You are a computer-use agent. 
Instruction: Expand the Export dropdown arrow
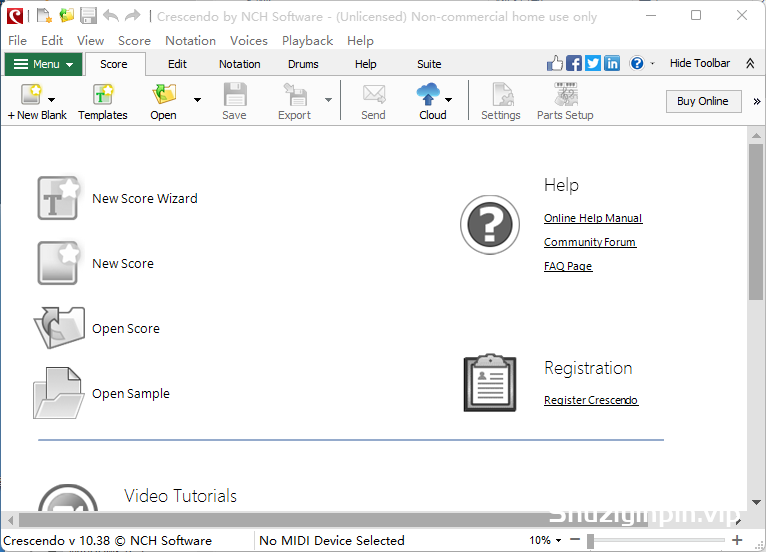pos(328,100)
